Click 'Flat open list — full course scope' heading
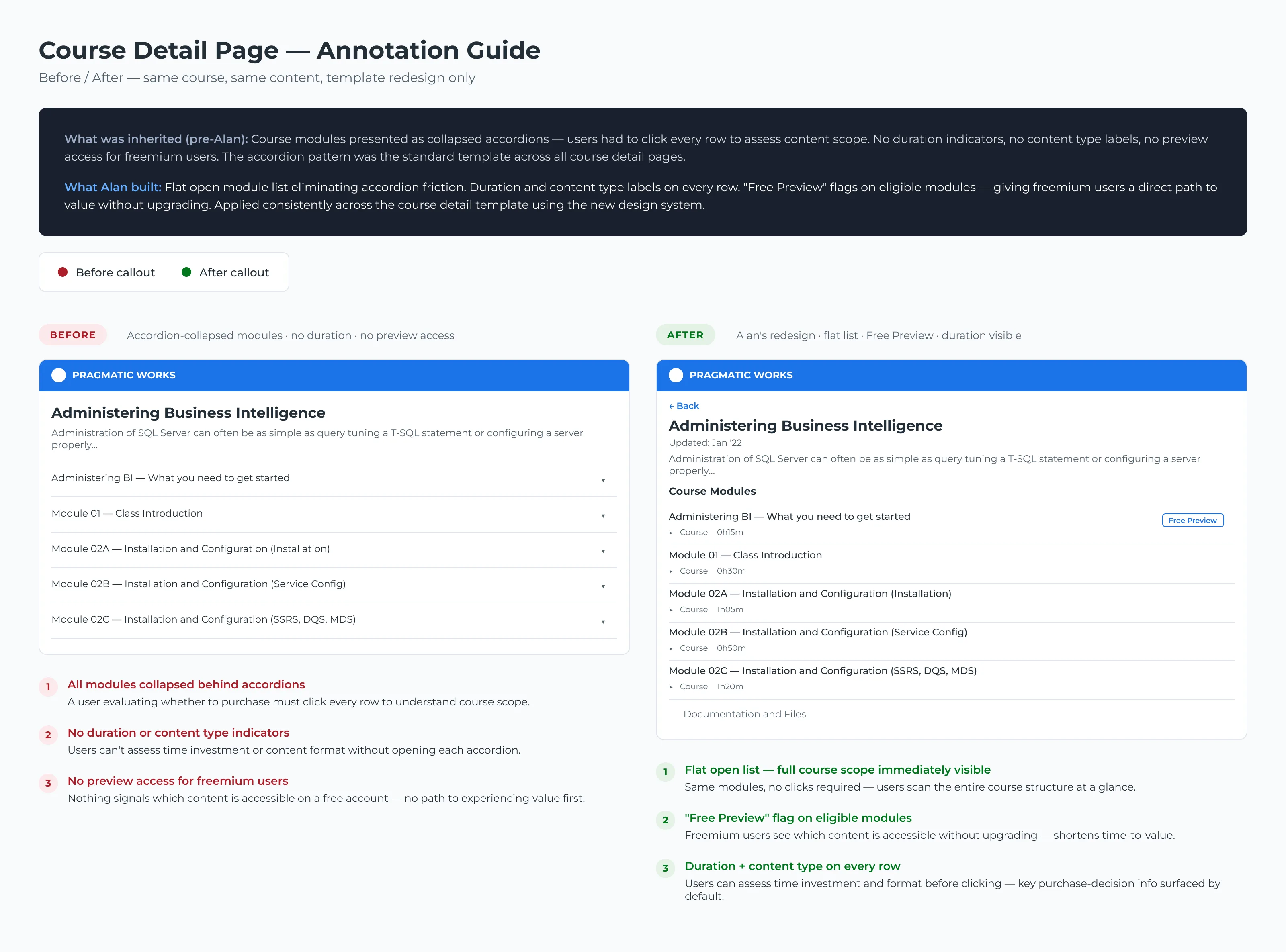The width and height of the screenshot is (1286, 952). [838, 770]
